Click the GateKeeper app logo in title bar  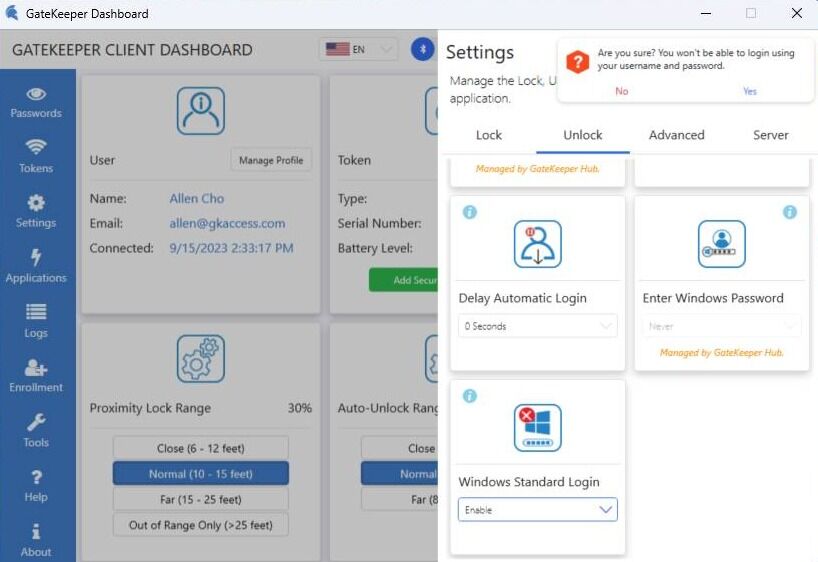coord(12,13)
